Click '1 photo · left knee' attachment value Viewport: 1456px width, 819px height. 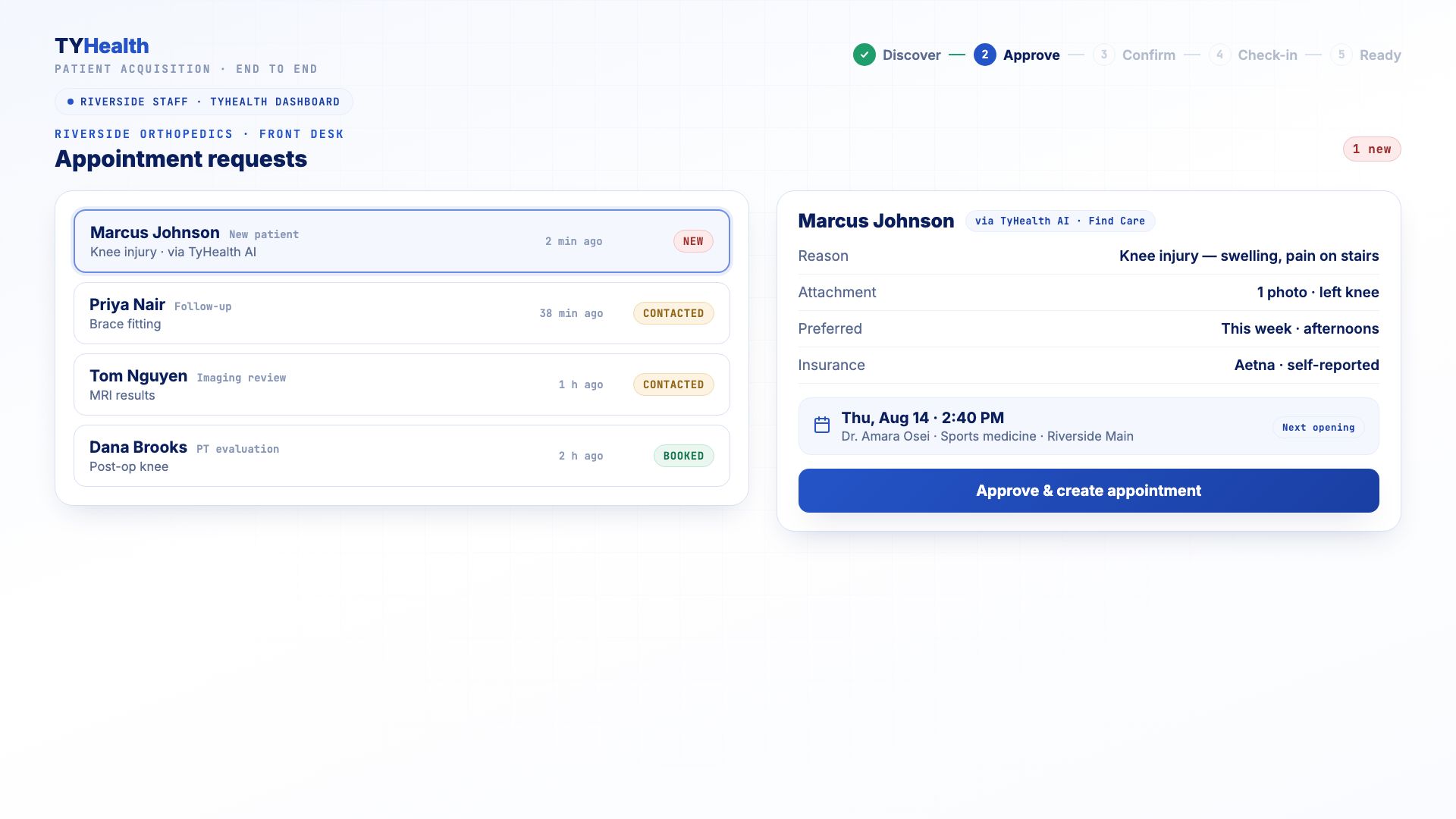[1318, 293]
